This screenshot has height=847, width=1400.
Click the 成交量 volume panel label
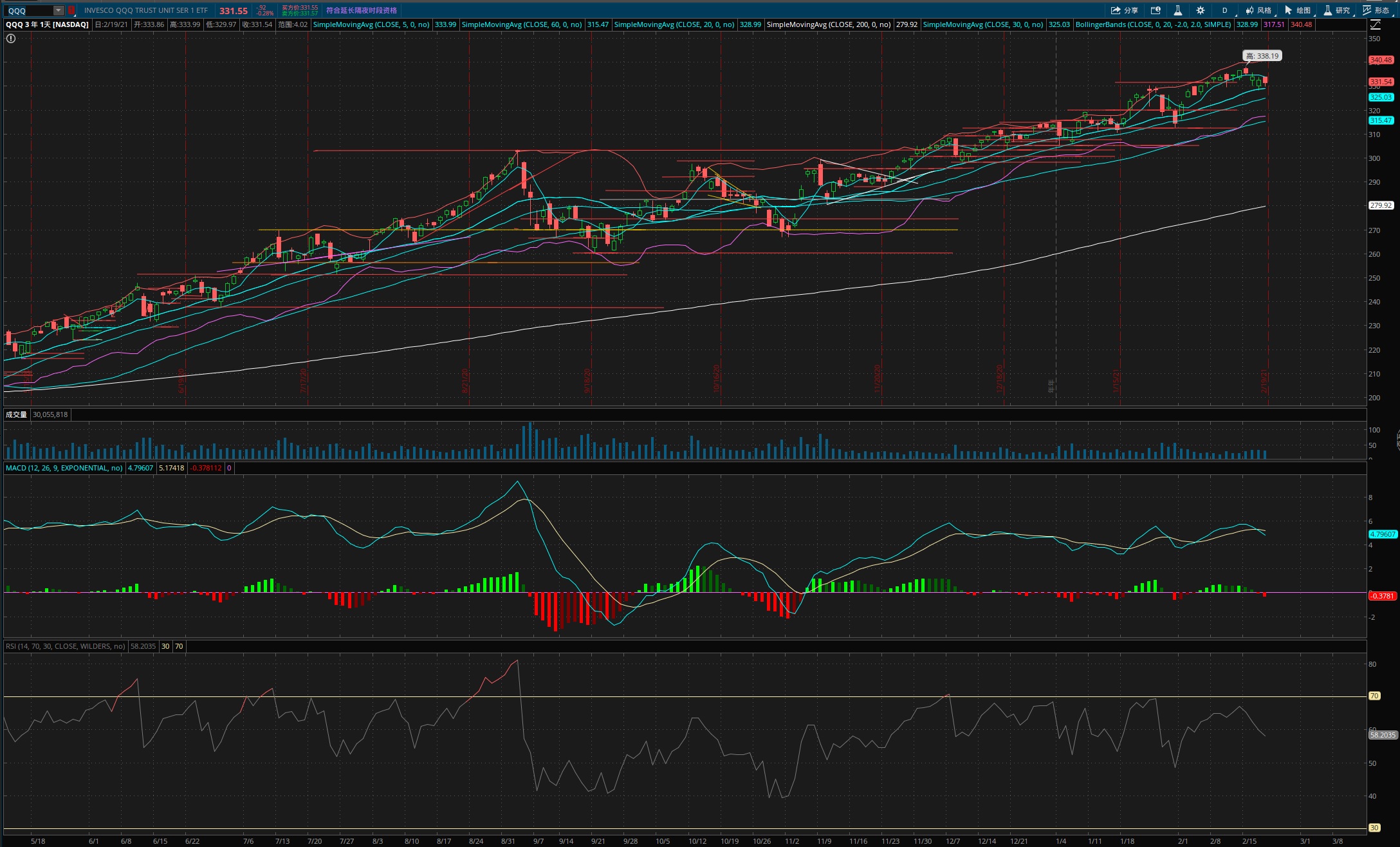[16, 414]
